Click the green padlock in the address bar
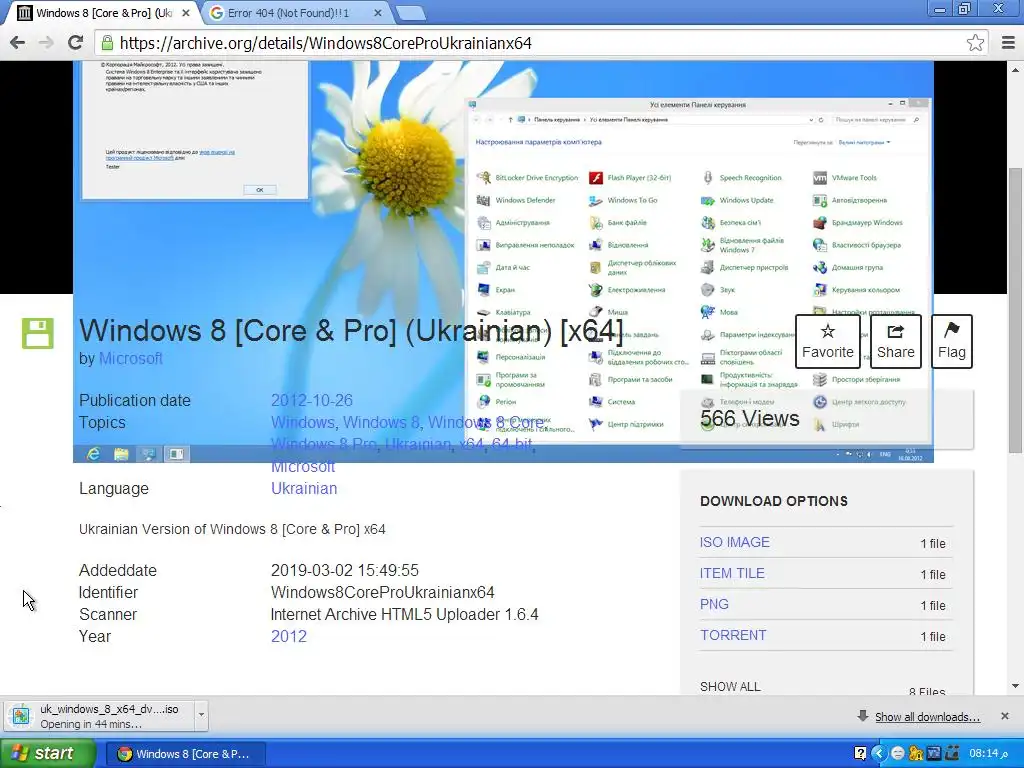This screenshot has width=1024, height=768. [x=107, y=43]
